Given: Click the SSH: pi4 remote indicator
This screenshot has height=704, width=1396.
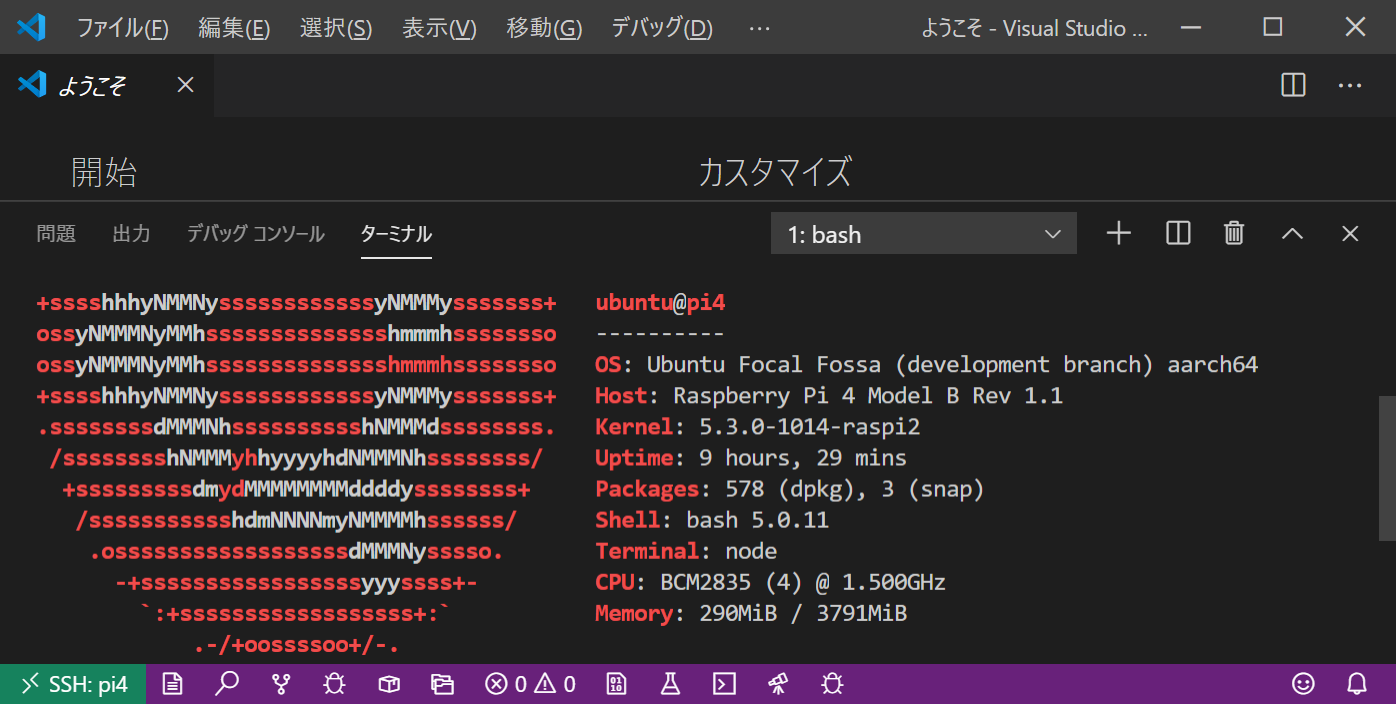Looking at the screenshot, I should 72,684.
